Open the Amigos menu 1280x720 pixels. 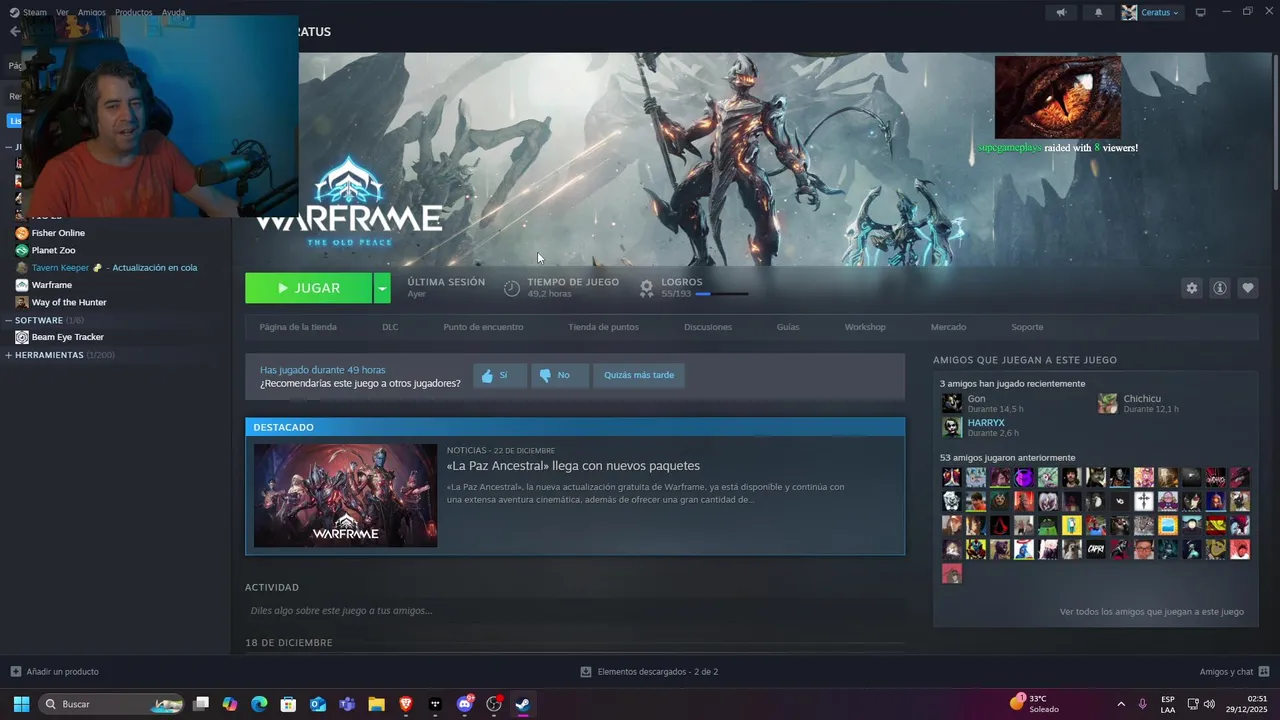[x=91, y=12]
